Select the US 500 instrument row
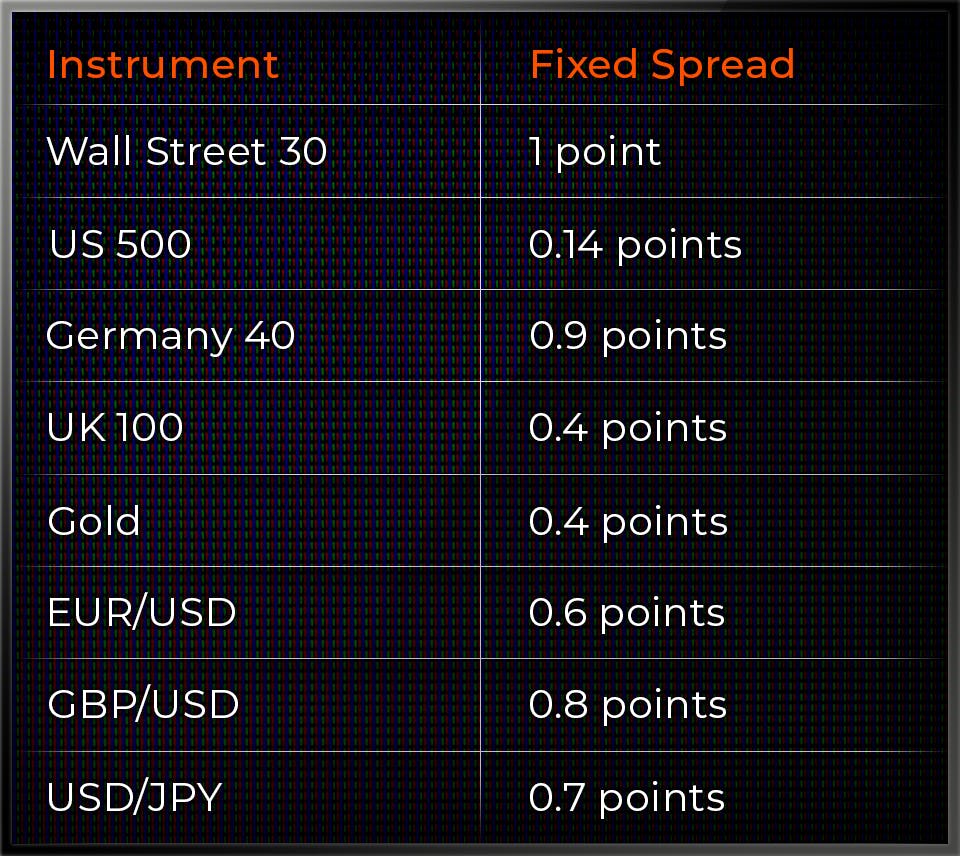 click(120, 244)
